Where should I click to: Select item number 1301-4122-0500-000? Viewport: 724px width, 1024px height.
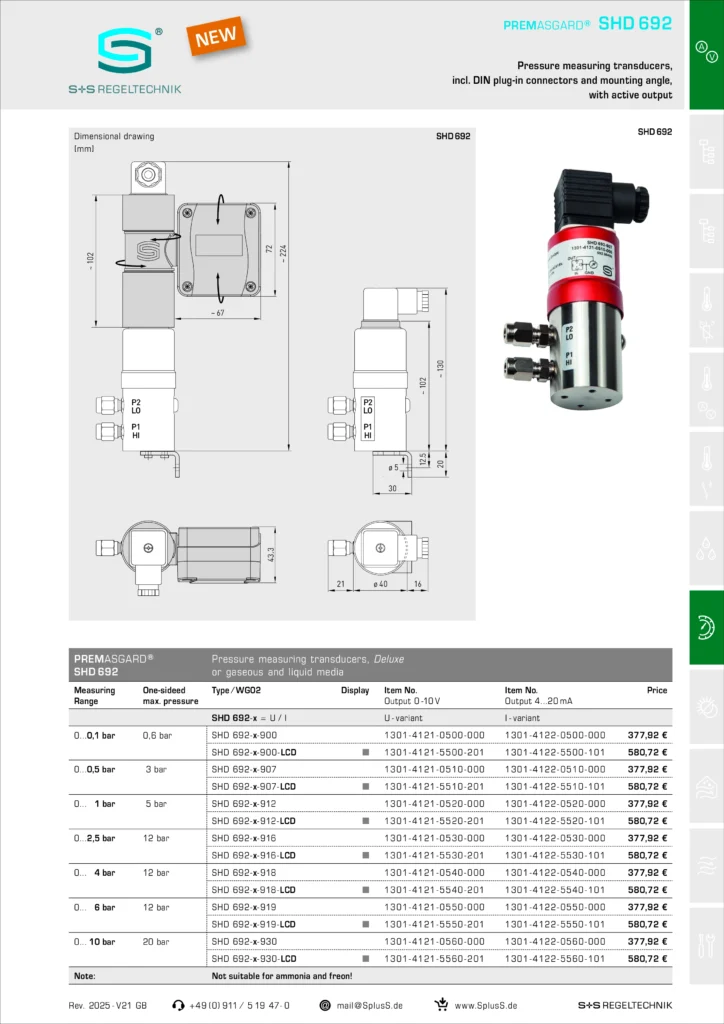(555, 735)
